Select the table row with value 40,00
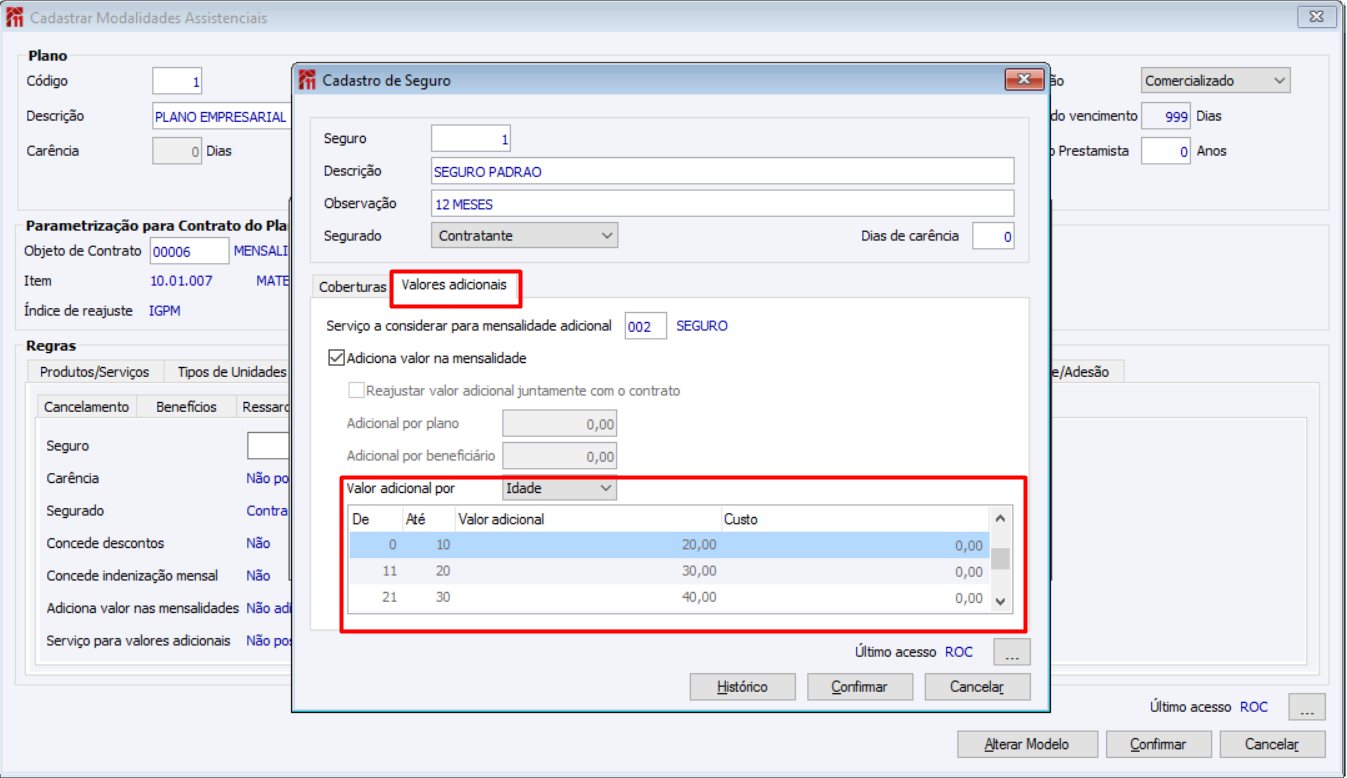 pos(668,597)
